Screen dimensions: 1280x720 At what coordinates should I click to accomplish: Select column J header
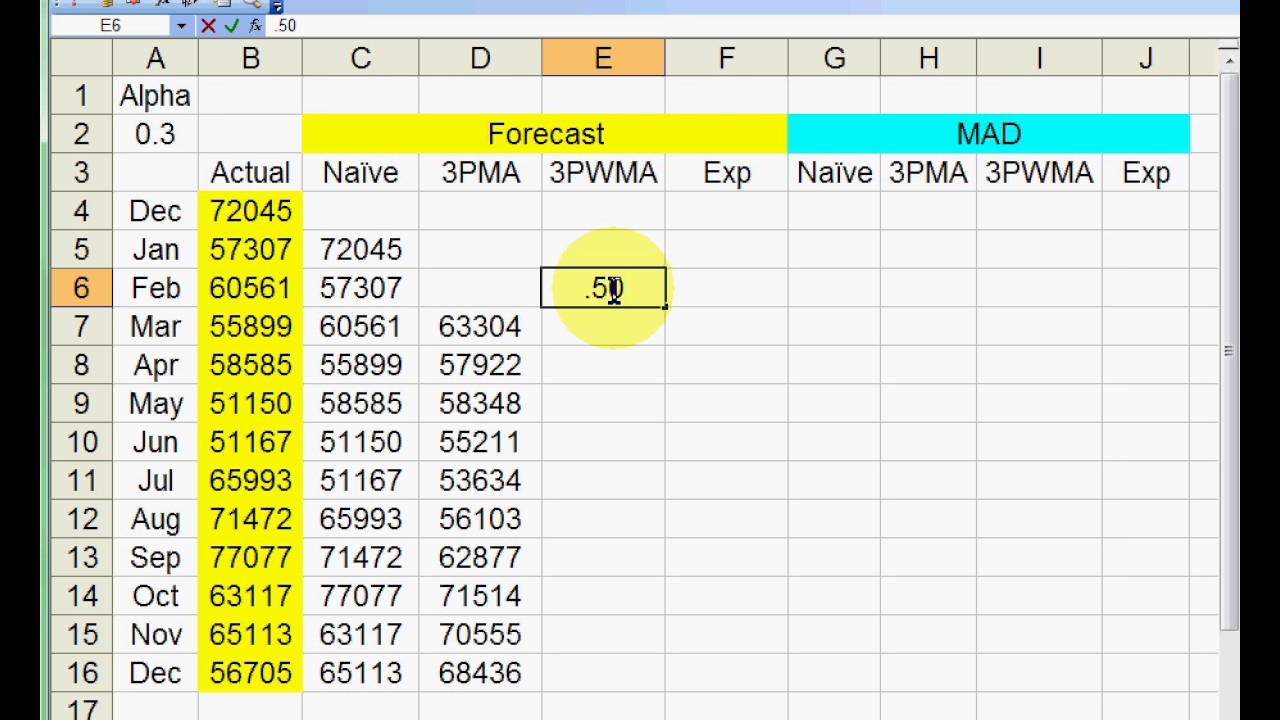(x=1146, y=58)
